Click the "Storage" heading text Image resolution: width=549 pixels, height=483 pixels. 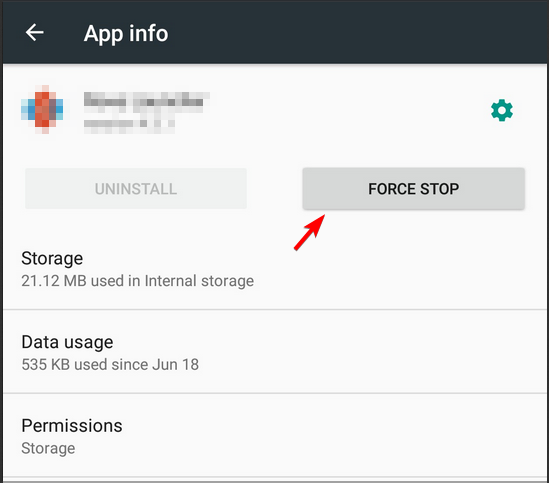pos(52,258)
